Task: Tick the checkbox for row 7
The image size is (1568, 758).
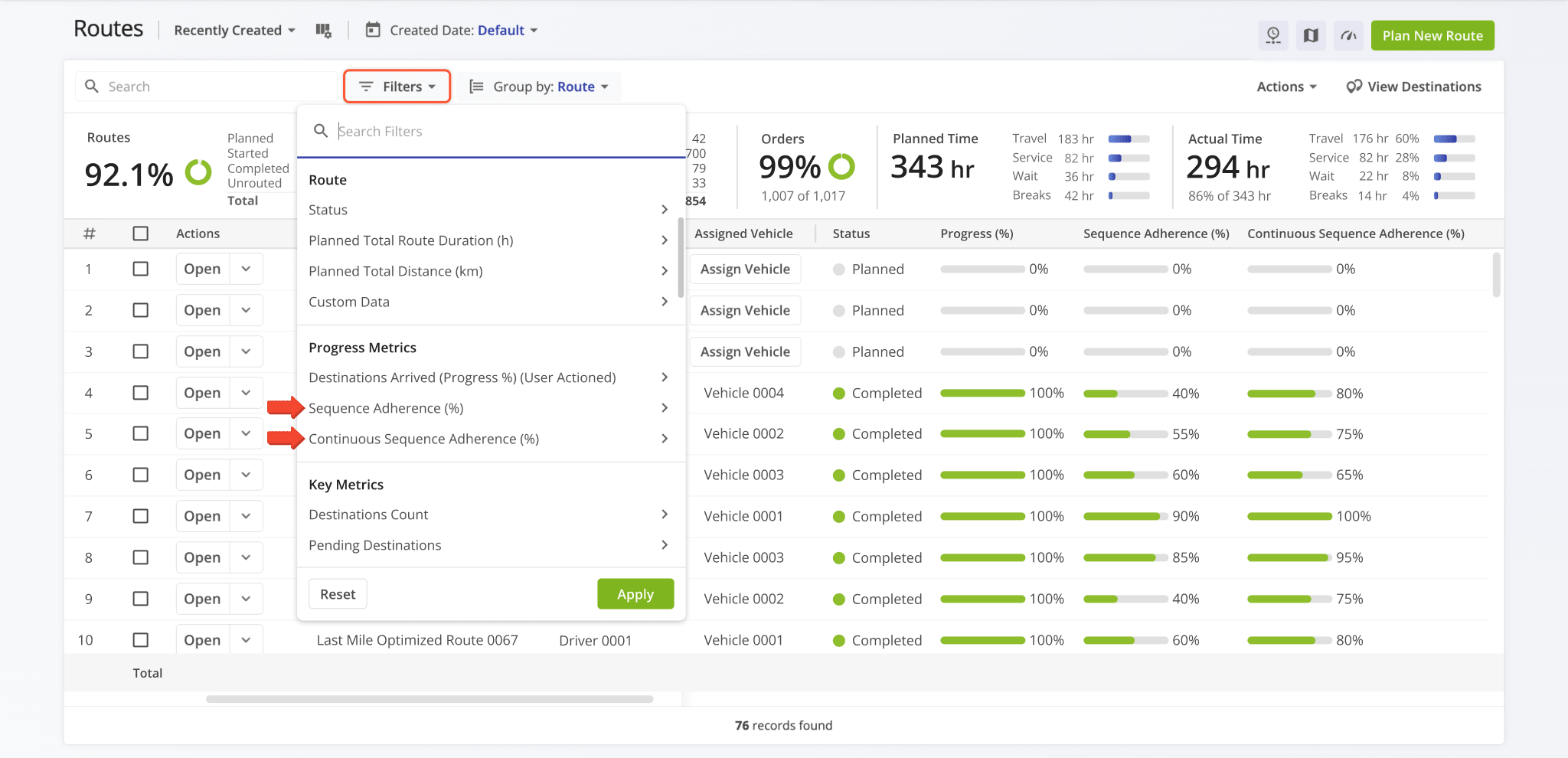Action: (x=140, y=516)
